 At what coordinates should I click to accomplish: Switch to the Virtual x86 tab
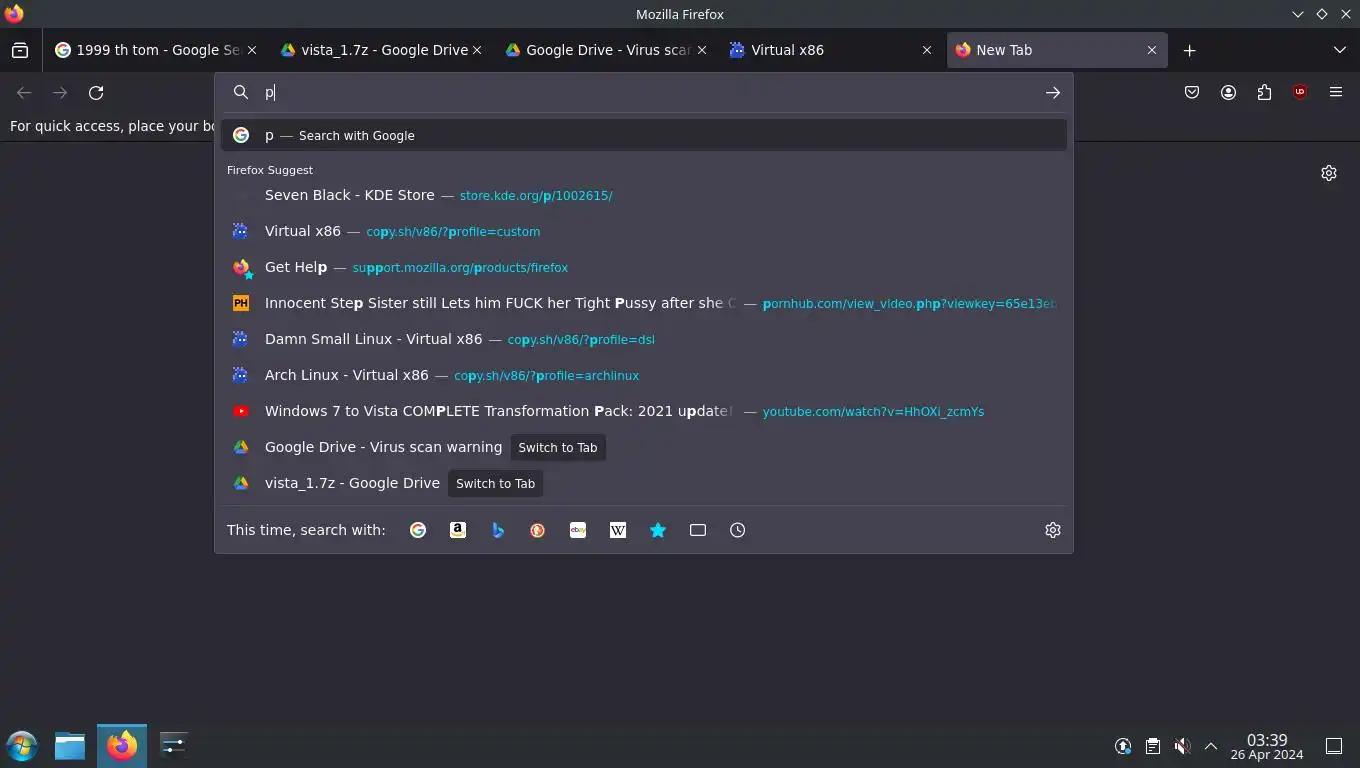click(831, 50)
